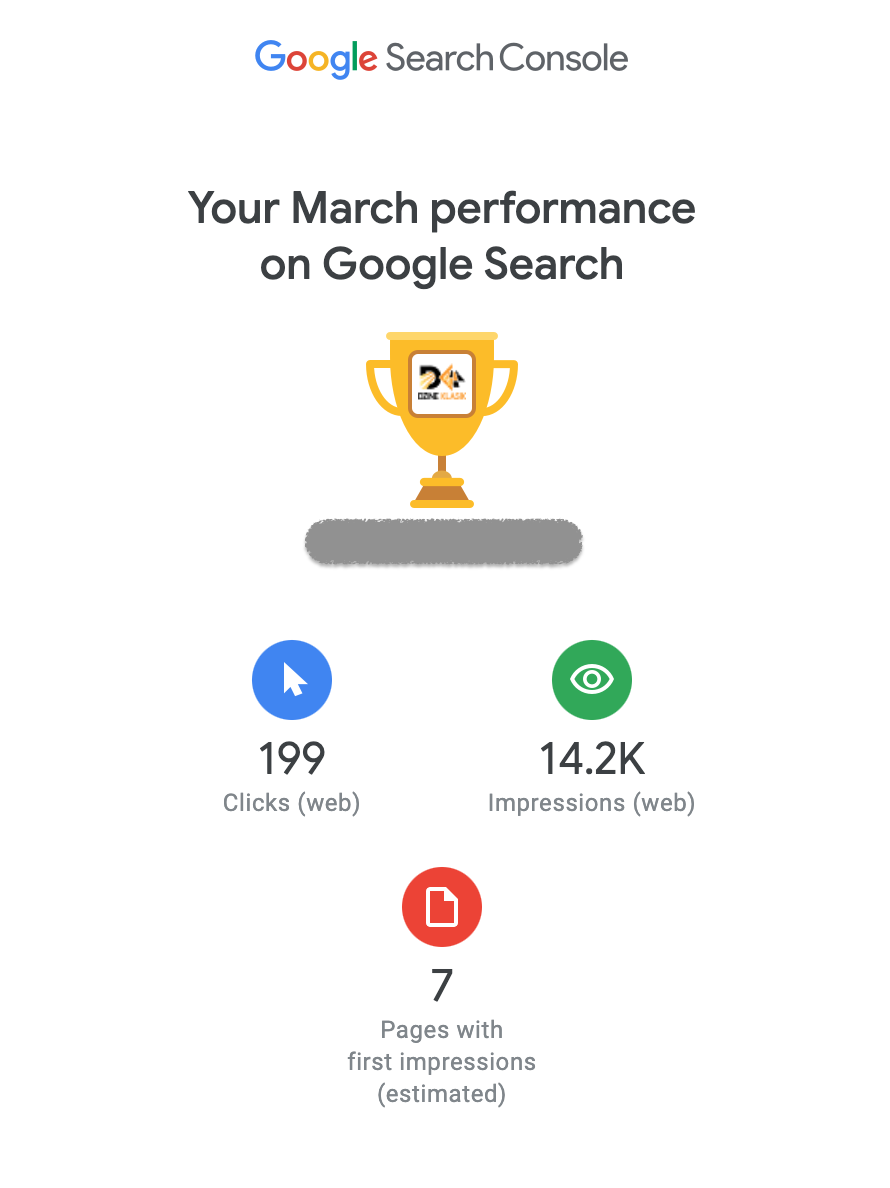This screenshot has height=1188, width=890.
Task: Click the "(estimated)" text
Action: [442, 1094]
